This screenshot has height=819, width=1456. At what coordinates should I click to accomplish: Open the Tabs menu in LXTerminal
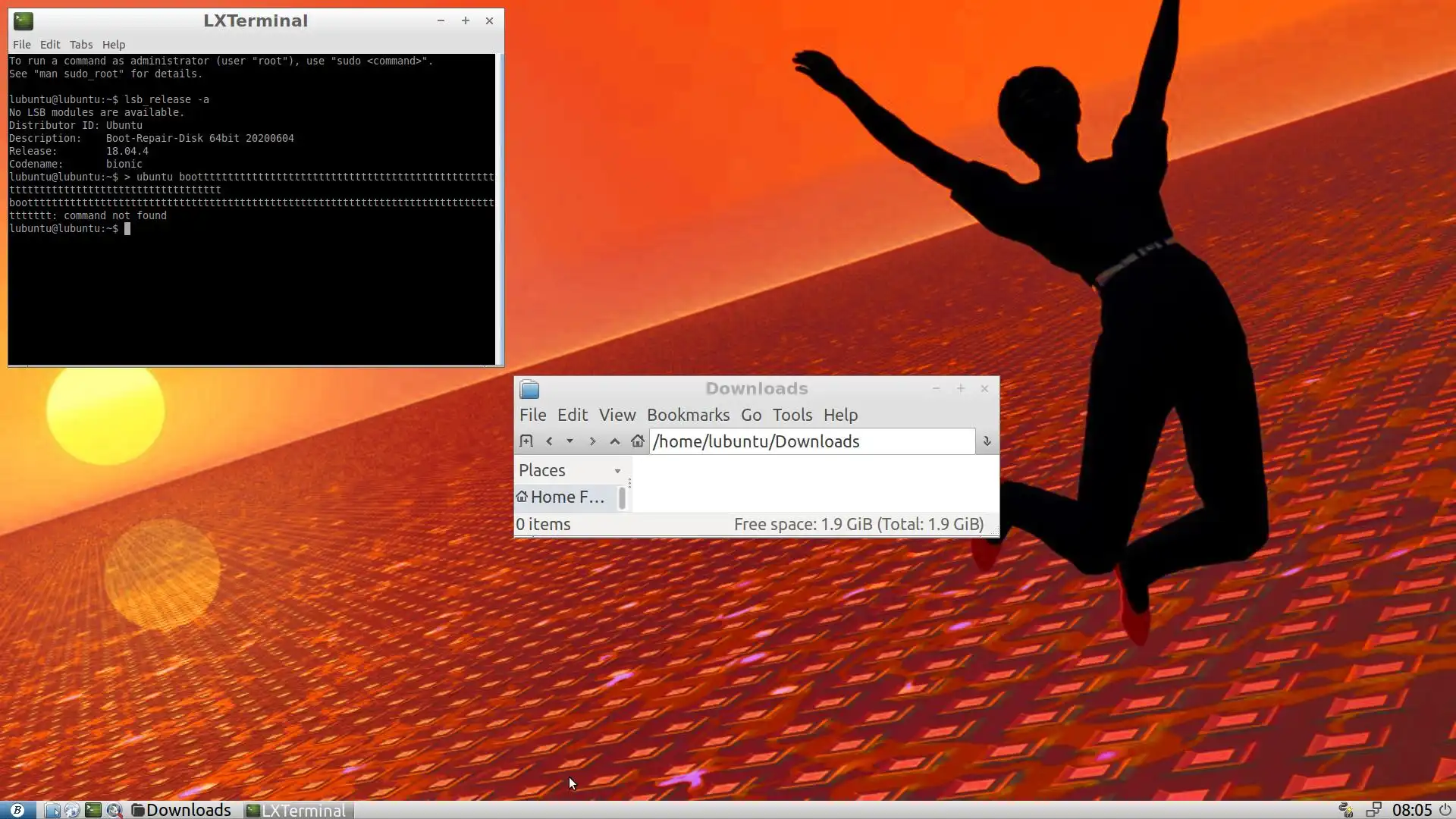(80, 45)
